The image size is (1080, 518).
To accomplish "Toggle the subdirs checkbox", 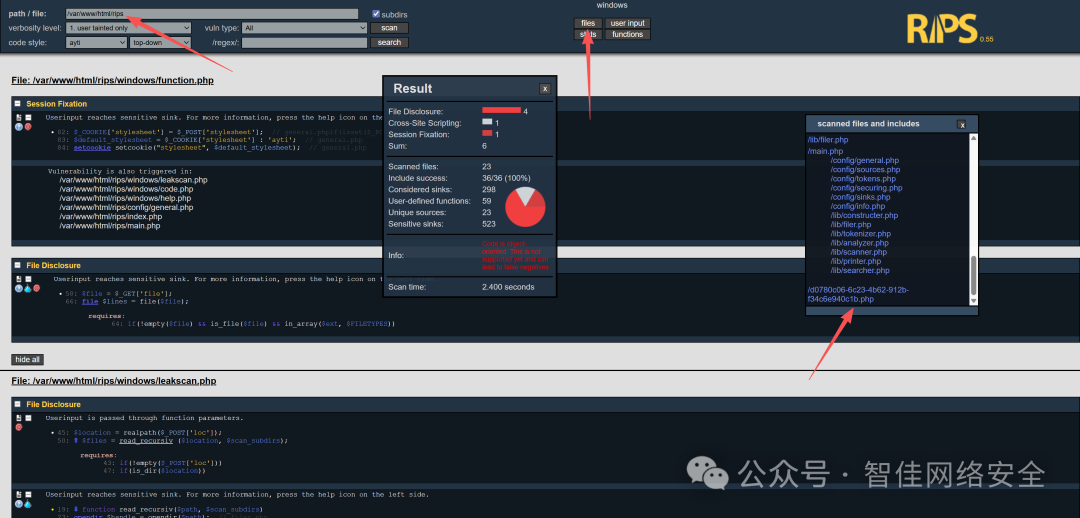I will (376, 14).
